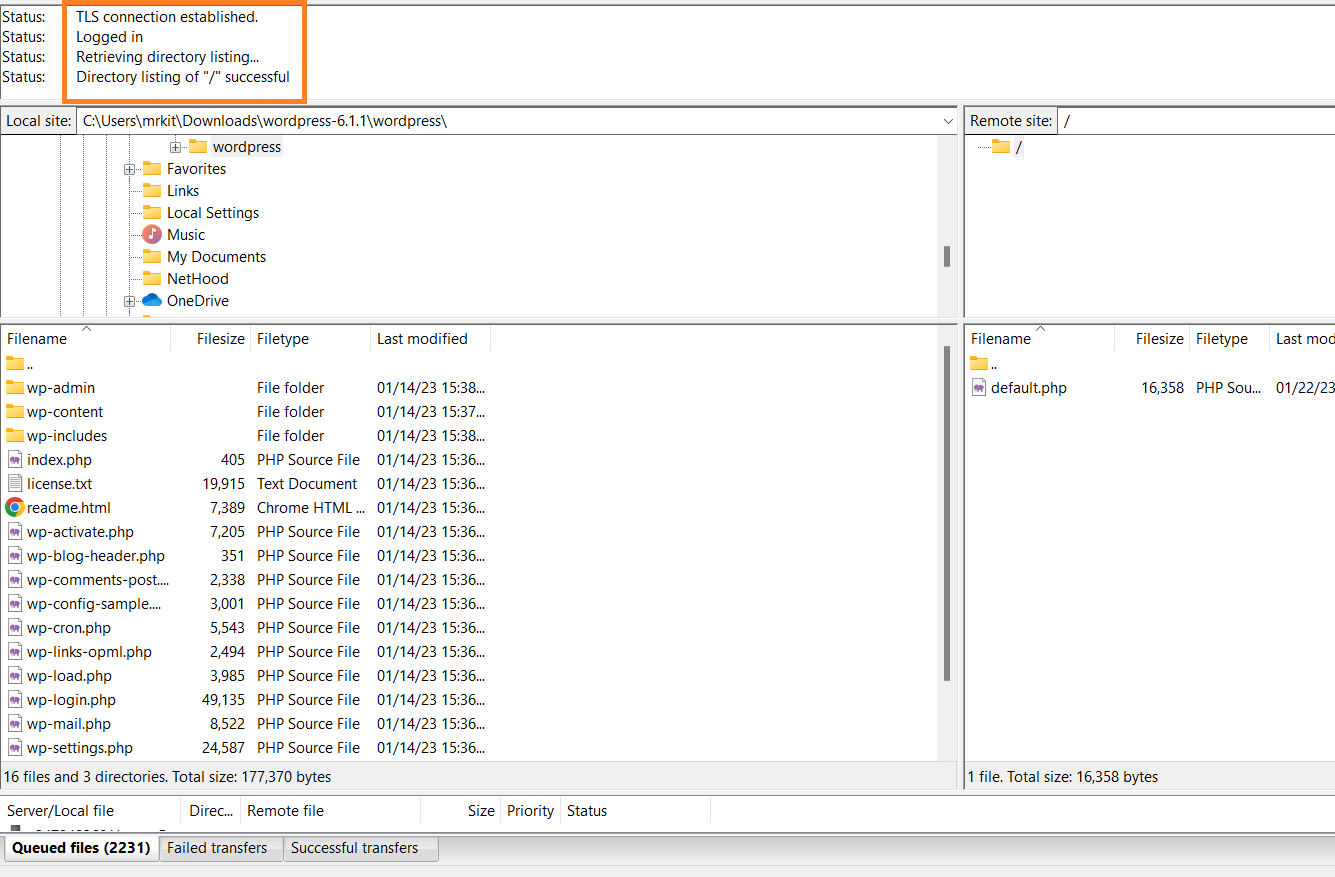
Task: Select the wp-cron.php file icon
Action: (15, 628)
